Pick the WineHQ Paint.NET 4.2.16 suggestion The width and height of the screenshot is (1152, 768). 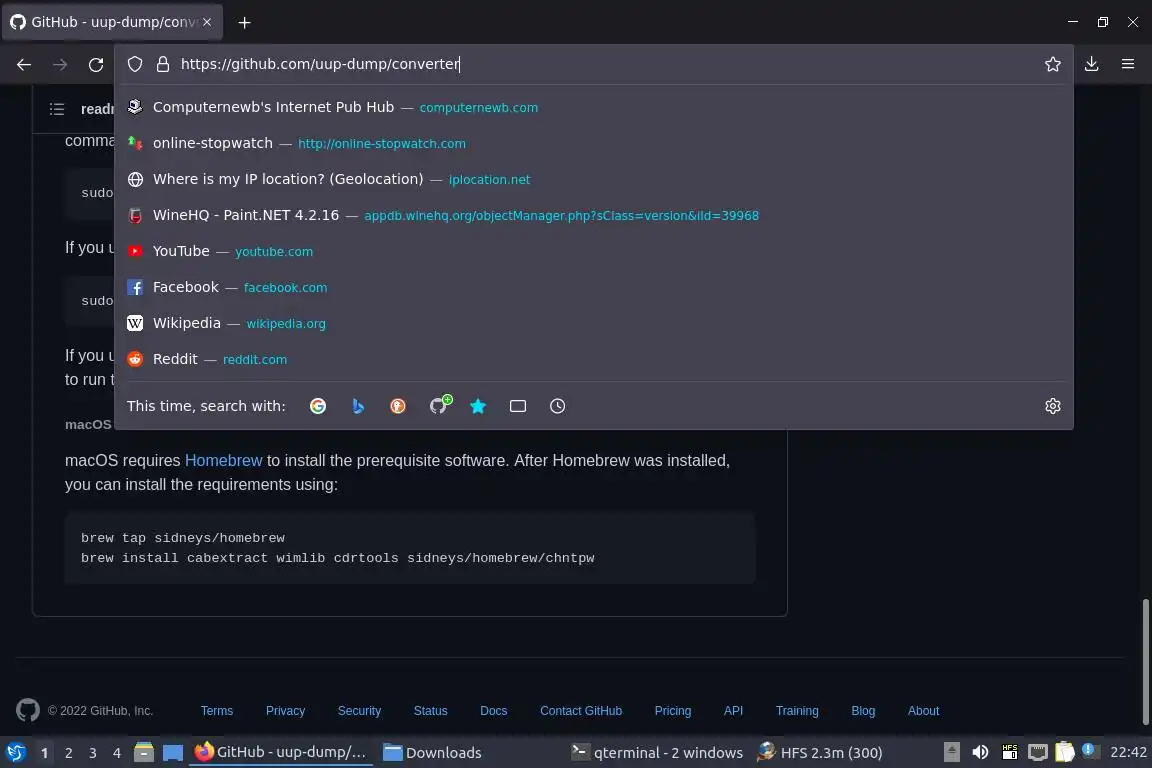(x=594, y=215)
